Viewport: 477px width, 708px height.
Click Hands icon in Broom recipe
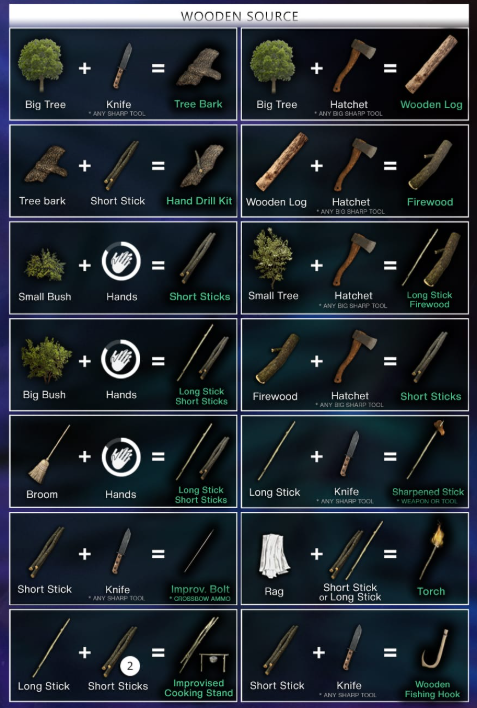121,457
